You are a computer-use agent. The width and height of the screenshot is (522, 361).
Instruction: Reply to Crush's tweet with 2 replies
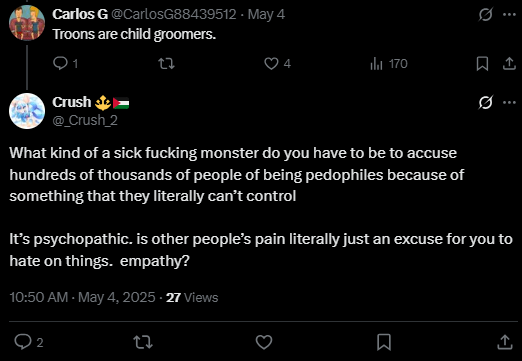point(29,342)
